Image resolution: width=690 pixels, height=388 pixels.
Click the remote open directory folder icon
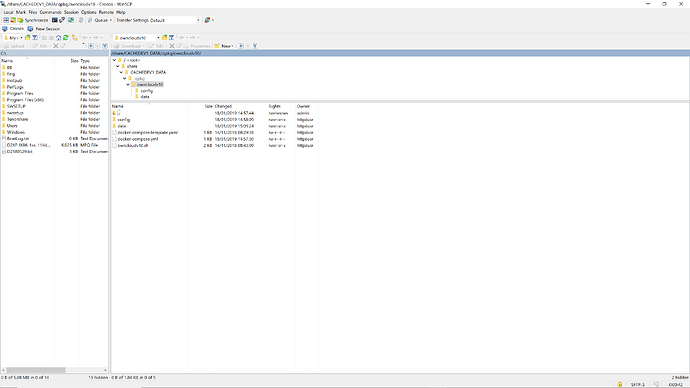pyautogui.click(x=165, y=38)
